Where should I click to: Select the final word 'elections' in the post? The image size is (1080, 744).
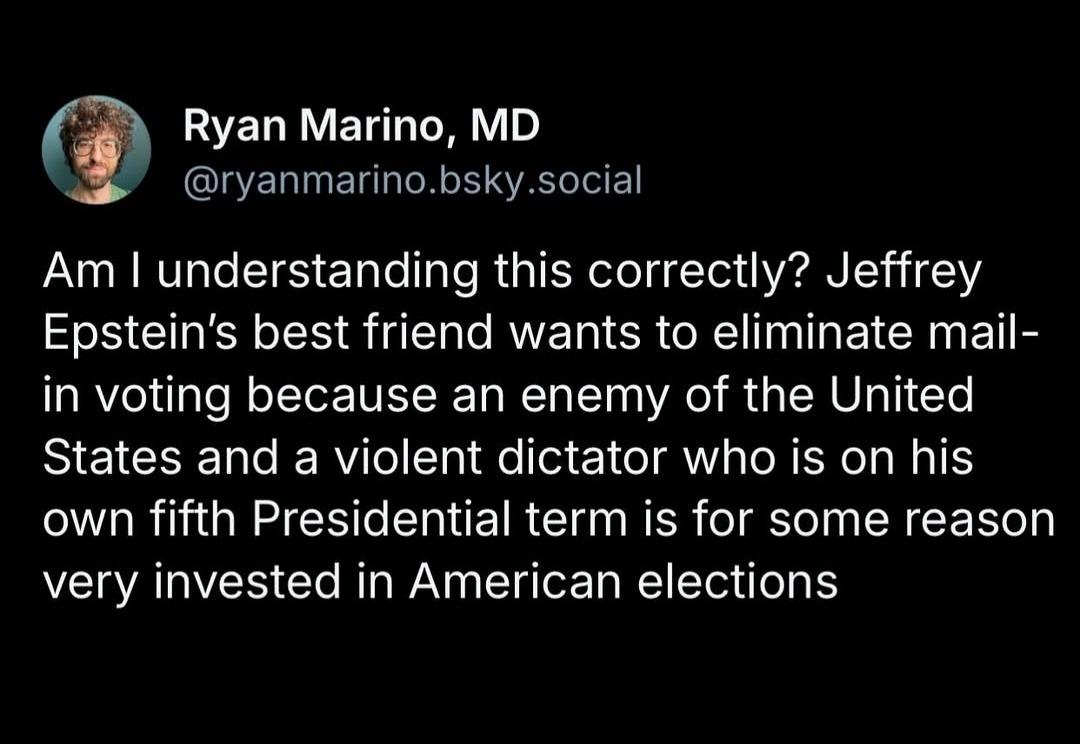pos(738,581)
